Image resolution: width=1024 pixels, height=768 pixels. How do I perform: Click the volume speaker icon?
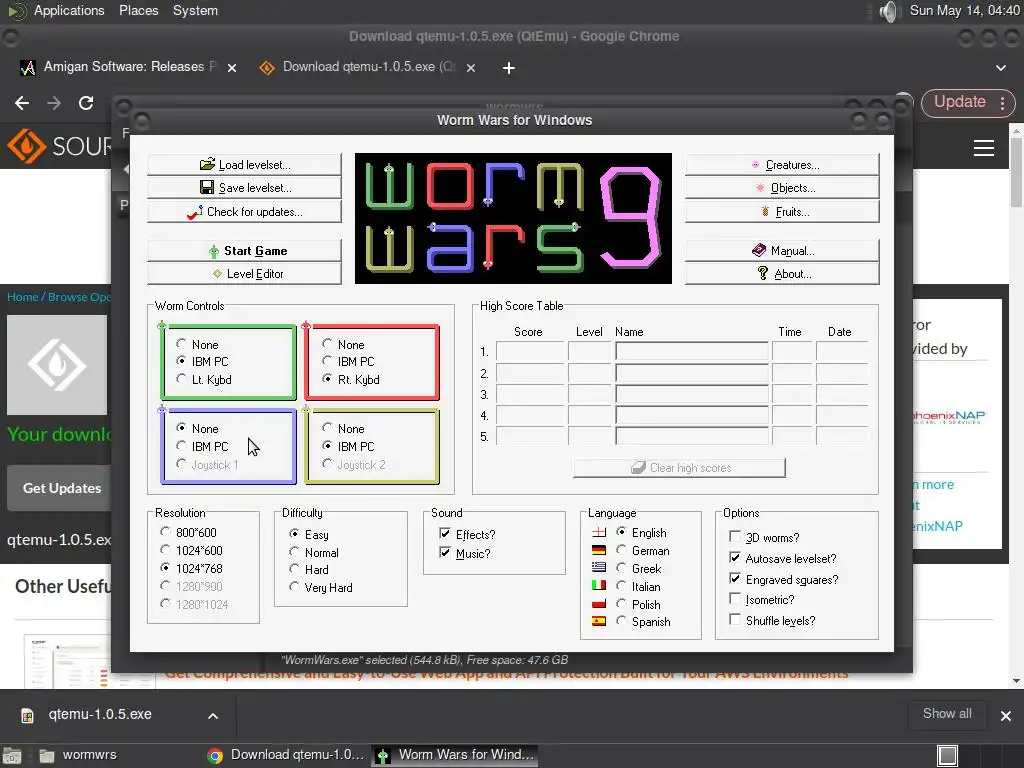[x=888, y=11]
